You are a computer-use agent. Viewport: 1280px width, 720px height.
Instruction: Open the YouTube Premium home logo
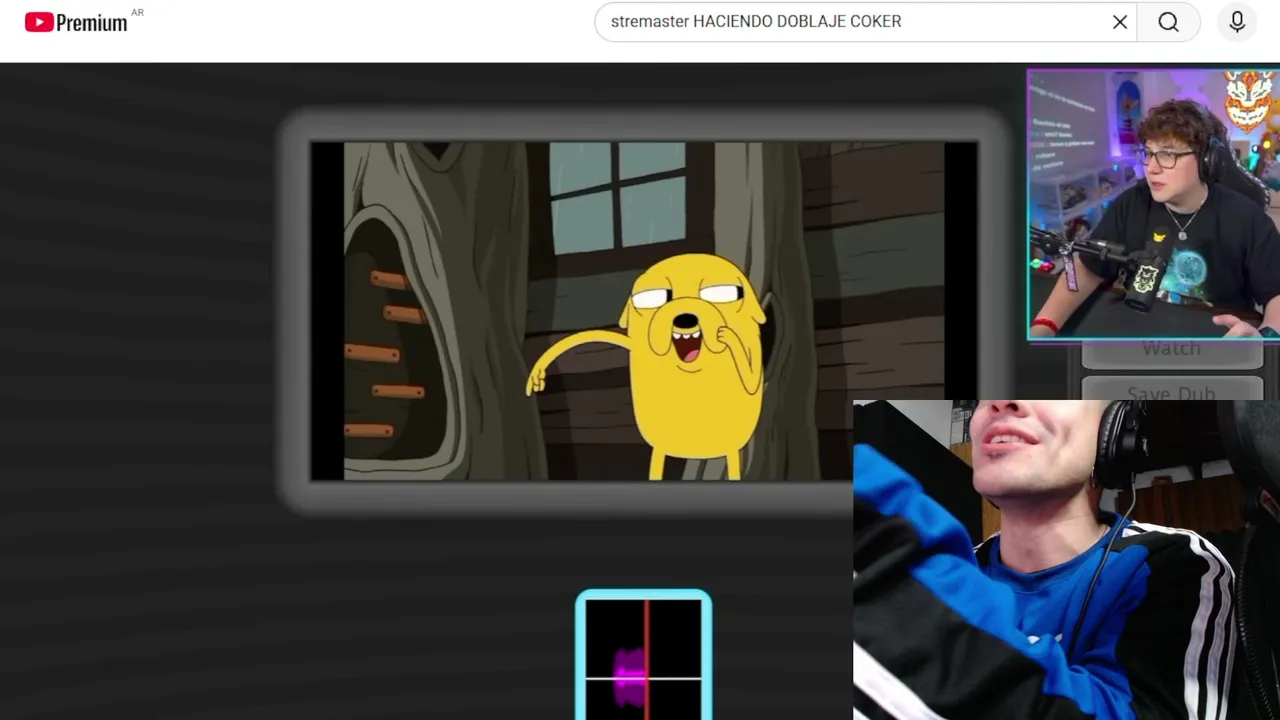[77, 22]
